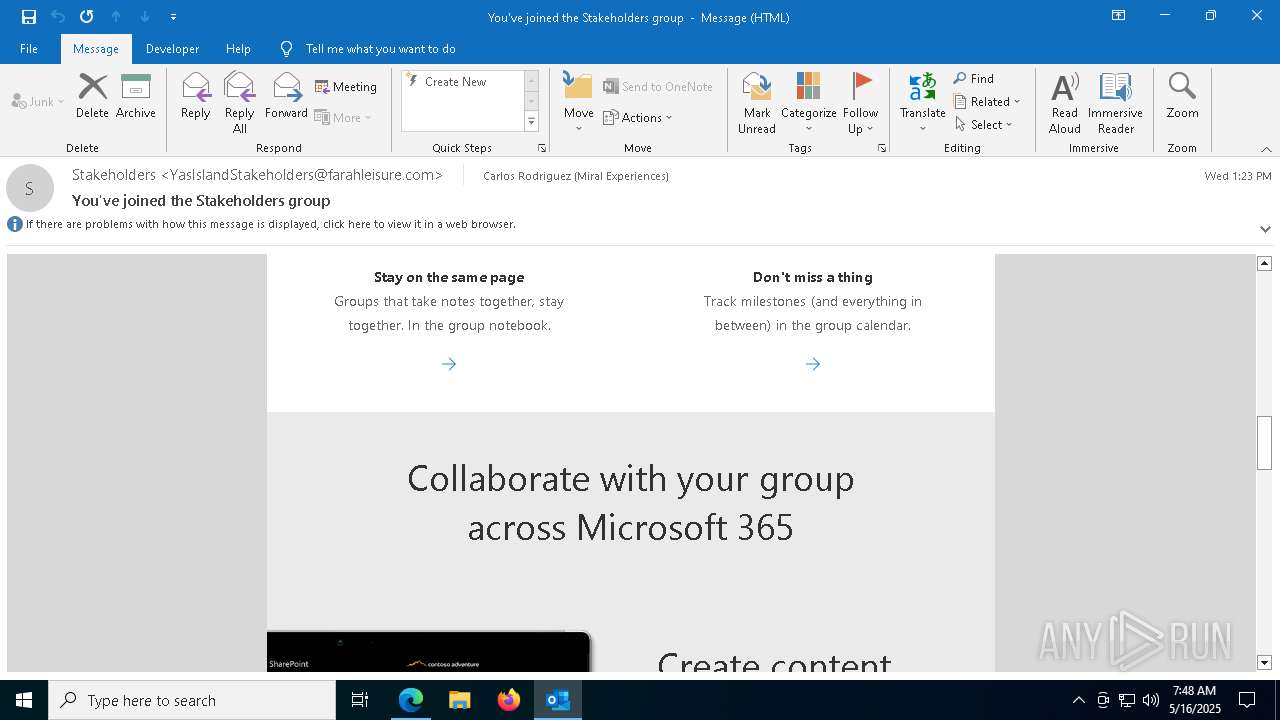Forward this email

coord(286,96)
